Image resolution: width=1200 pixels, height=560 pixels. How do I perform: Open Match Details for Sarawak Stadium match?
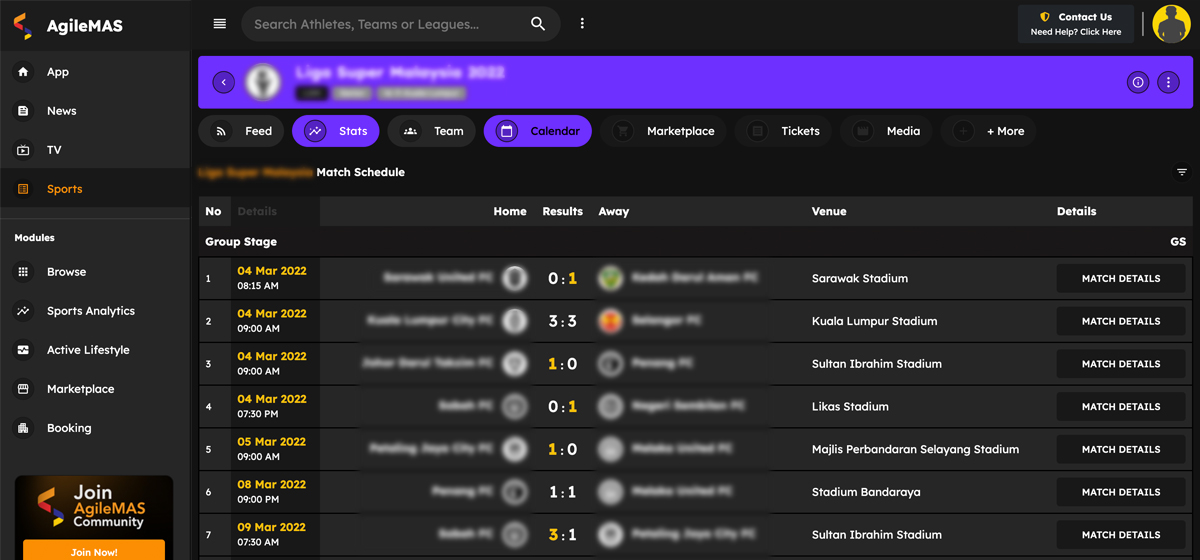pos(1120,279)
